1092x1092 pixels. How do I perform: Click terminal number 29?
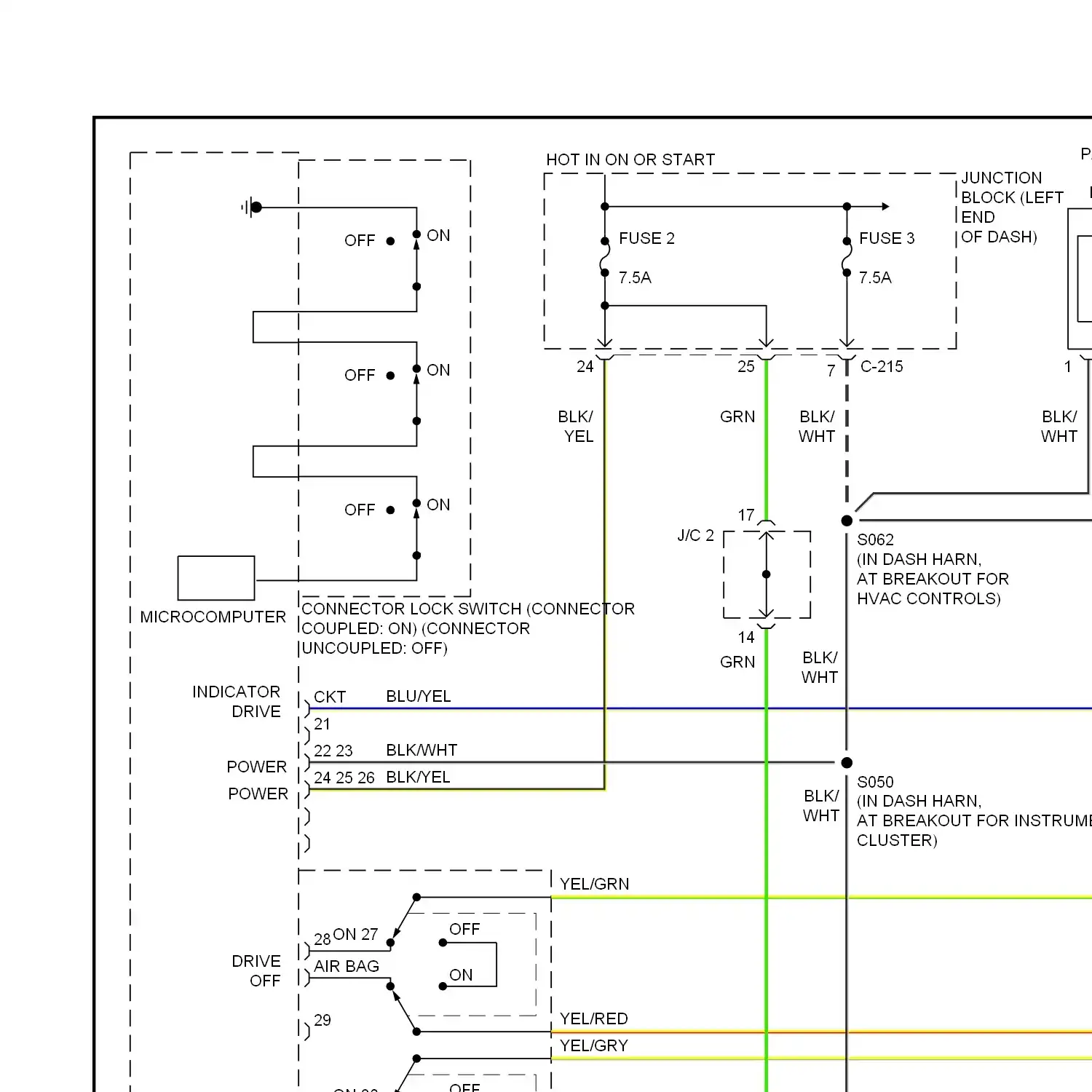323,1020
